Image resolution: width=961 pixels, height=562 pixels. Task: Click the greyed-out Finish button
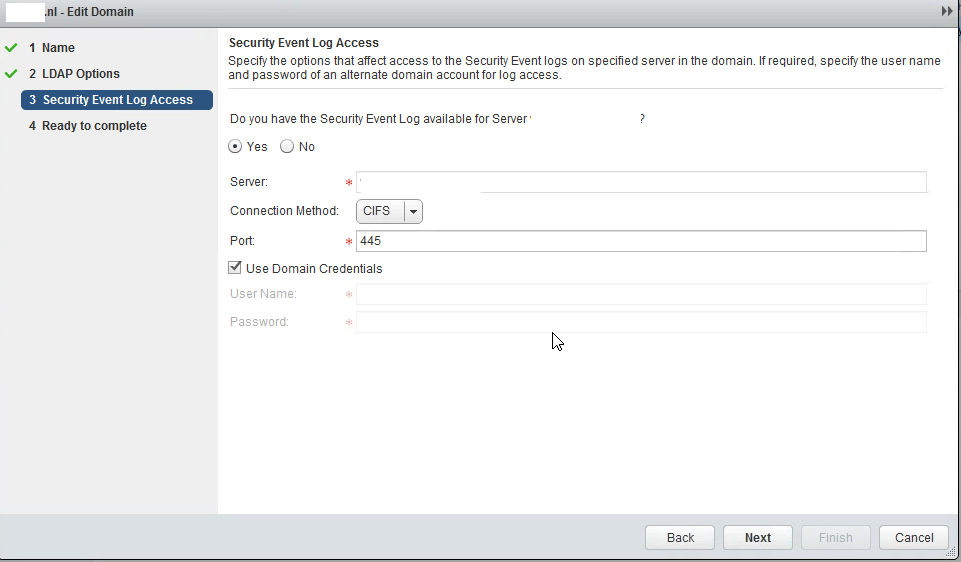tap(835, 537)
